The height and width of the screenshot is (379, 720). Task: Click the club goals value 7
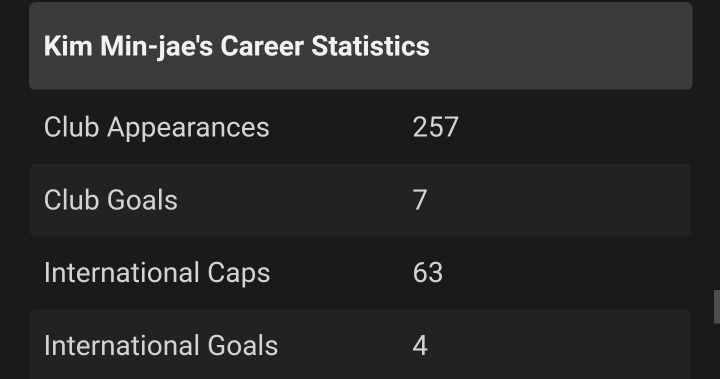pos(420,200)
